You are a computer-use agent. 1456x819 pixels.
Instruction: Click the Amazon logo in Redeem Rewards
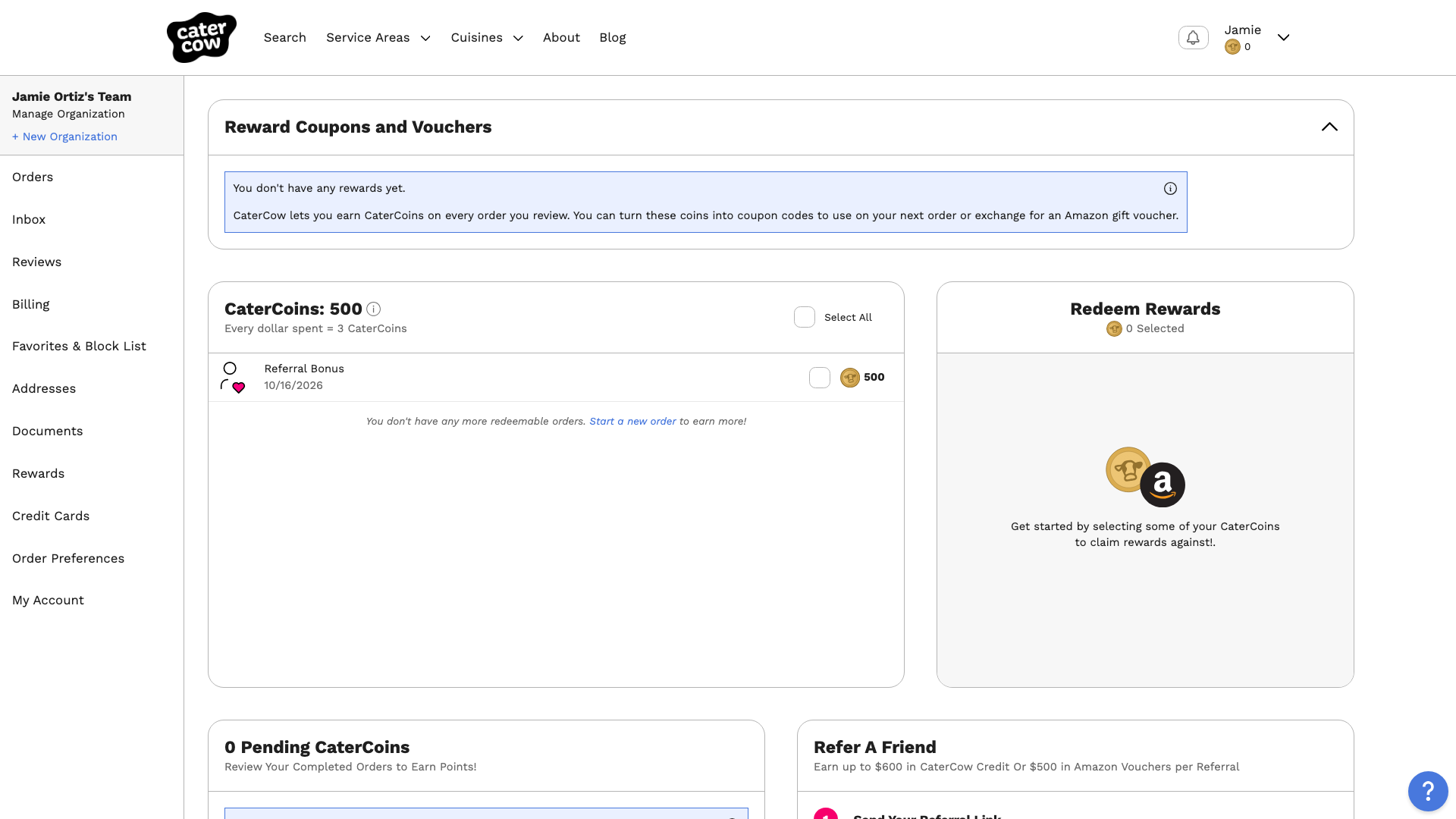[1163, 485]
